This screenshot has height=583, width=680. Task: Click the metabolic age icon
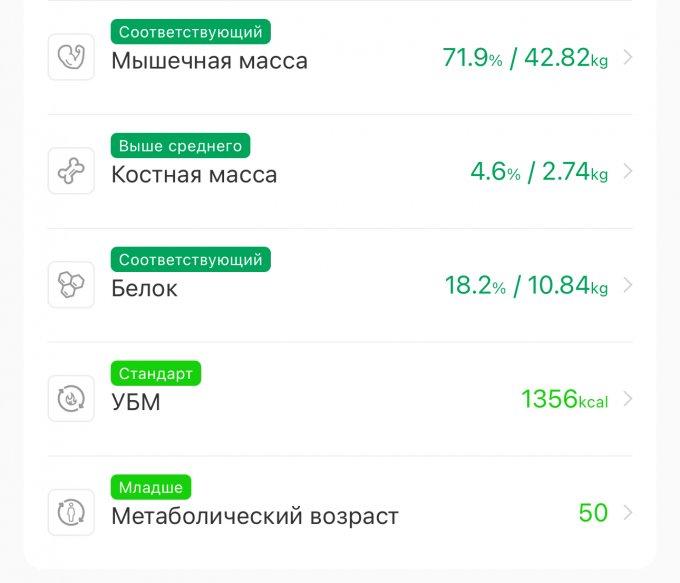[x=71, y=513]
